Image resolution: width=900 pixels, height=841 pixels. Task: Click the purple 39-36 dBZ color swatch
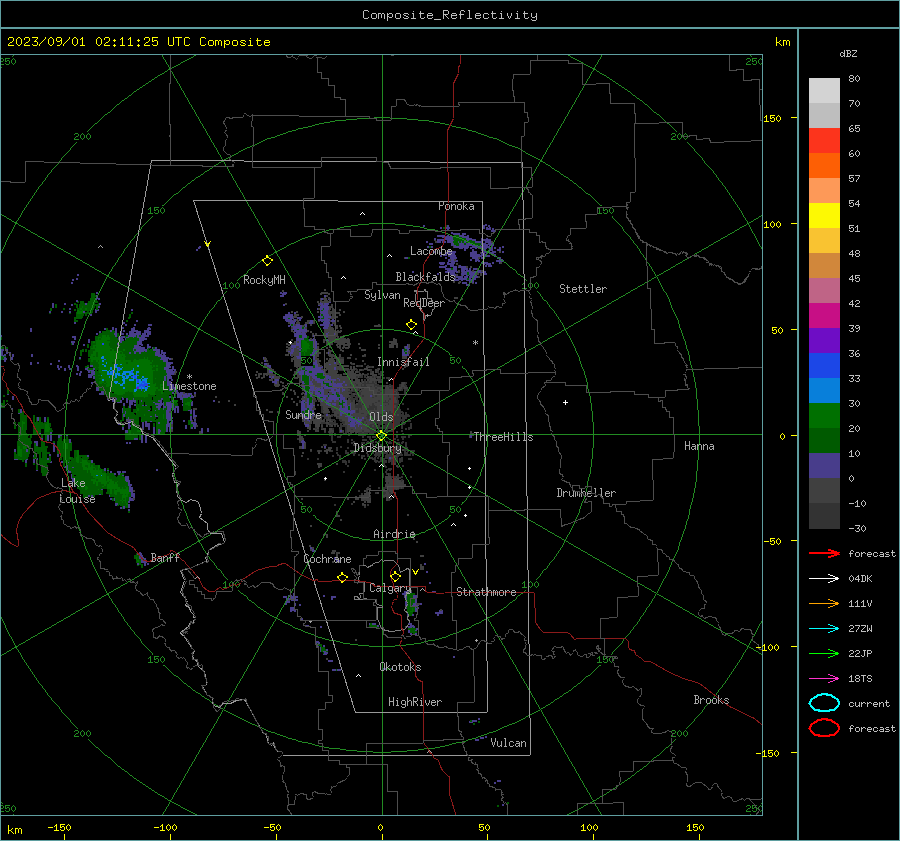pyautogui.click(x=824, y=340)
